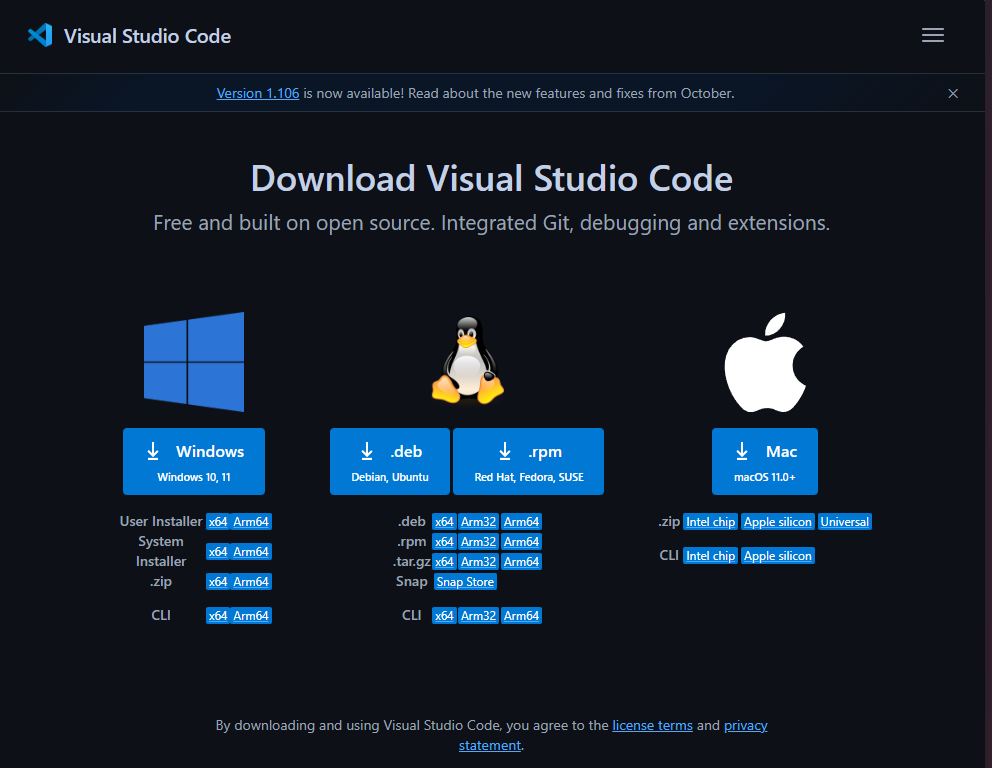
Task: Select Arm64 for Windows System Installer
Action: tap(251, 552)
